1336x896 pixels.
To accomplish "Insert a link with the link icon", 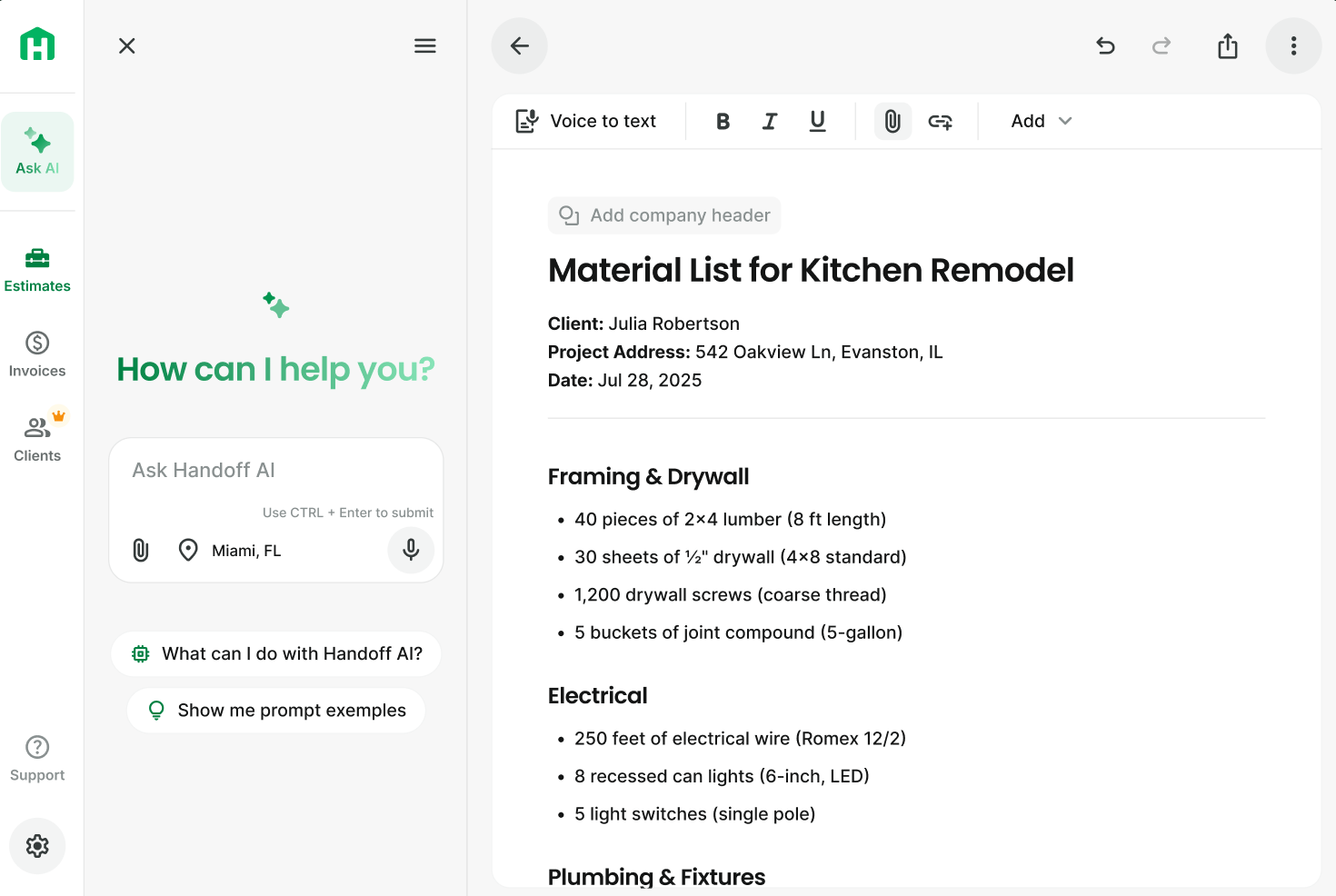I will coord(941,121).
